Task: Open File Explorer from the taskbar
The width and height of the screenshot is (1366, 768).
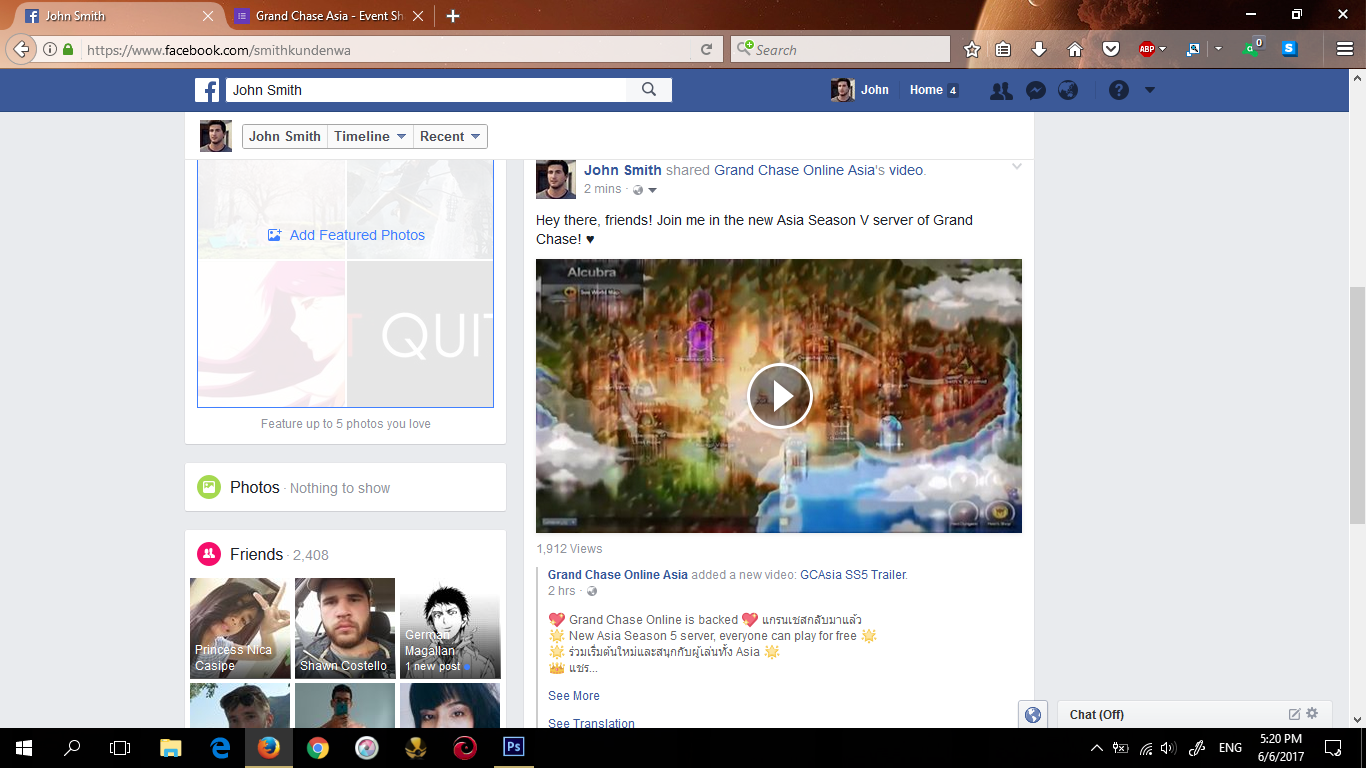Action: [x=171, y=747]
